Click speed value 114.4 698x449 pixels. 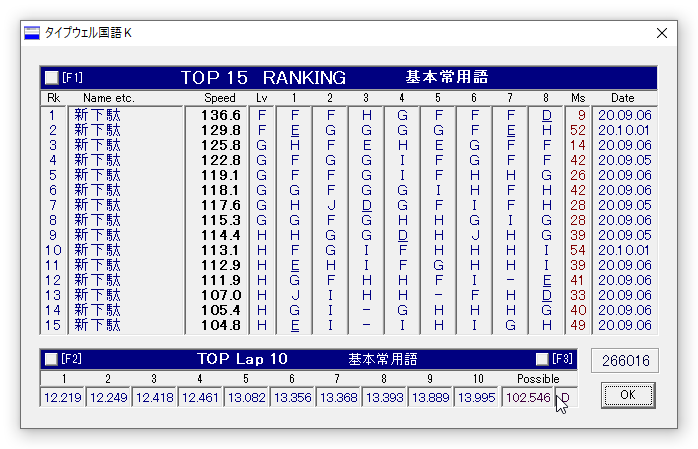tap(220, 235)
